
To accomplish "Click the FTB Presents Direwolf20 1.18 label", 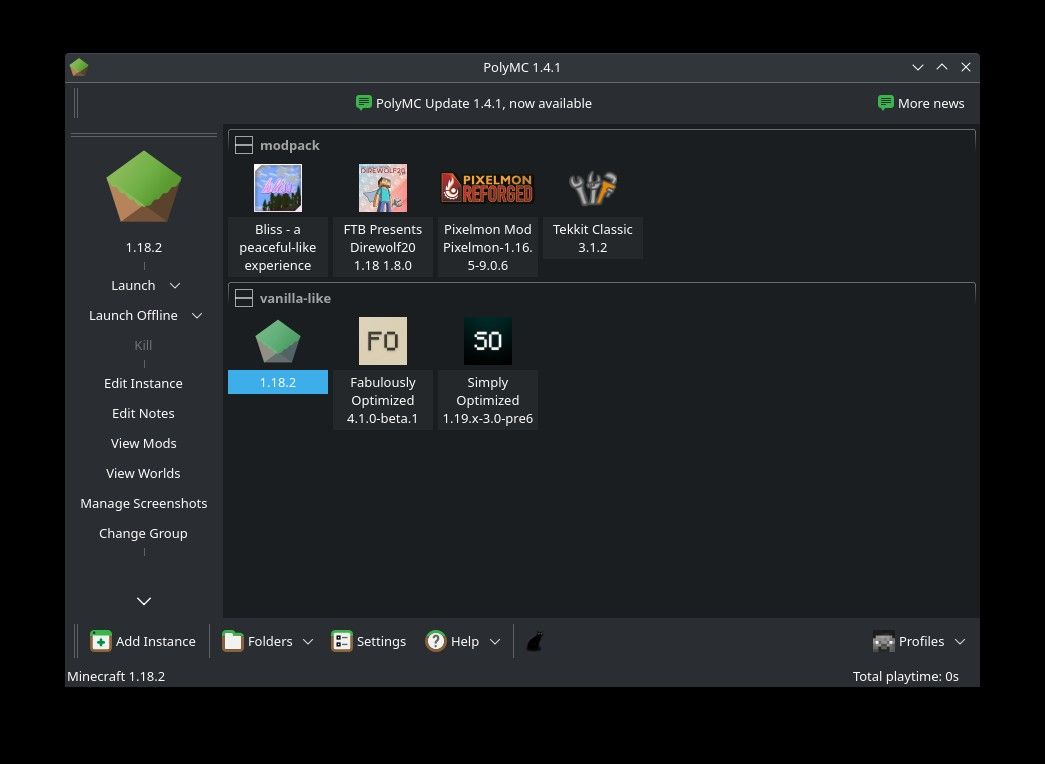I will coord(383,247).
